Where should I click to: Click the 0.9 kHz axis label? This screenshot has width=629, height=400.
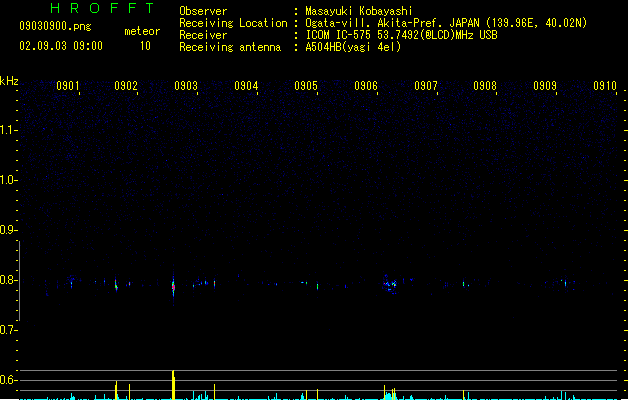click(8, 230)
